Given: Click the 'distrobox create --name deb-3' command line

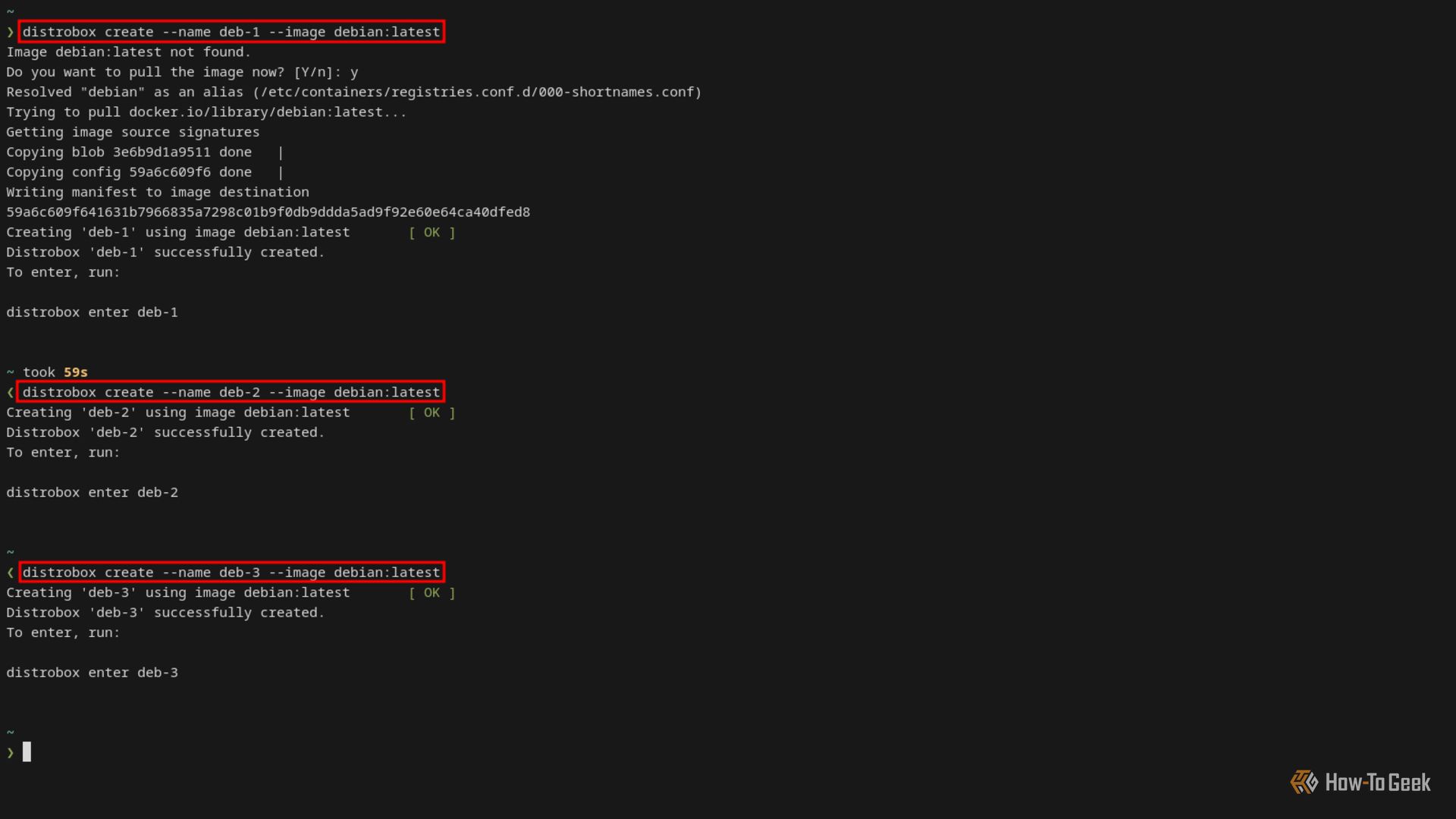Looking at the screenshot, I should point(231,573).
